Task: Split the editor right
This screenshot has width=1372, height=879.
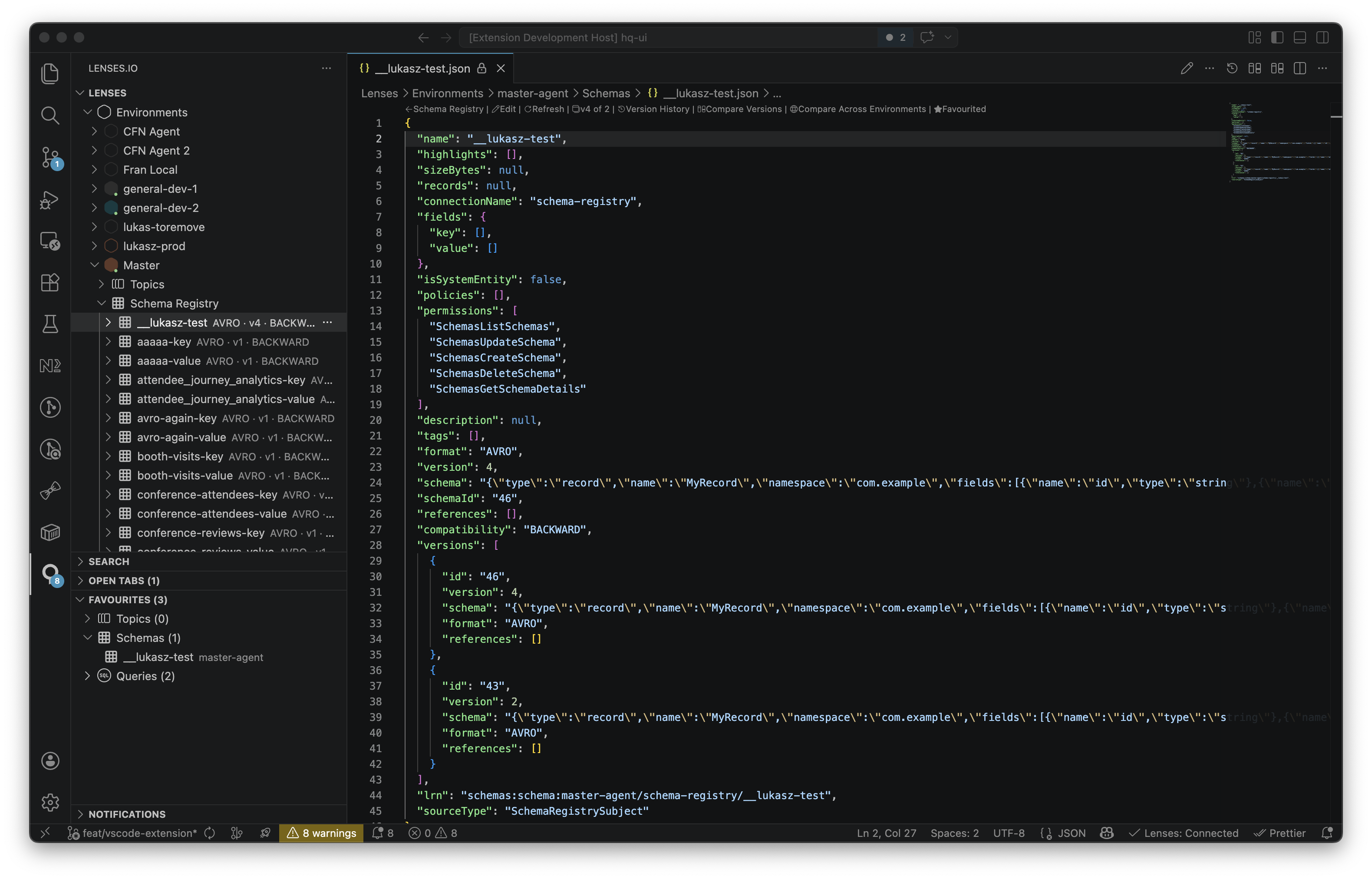Action: coord(1300,69)
